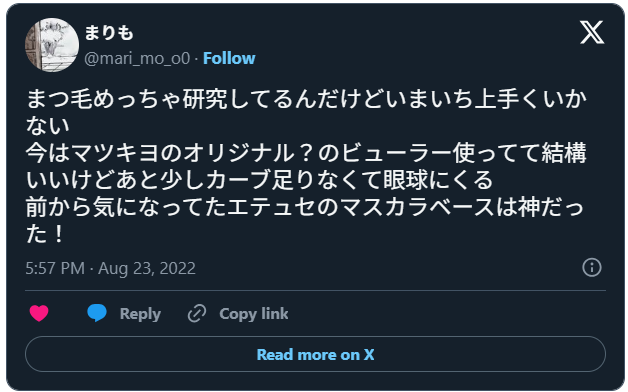
Task: Click the Aug 23, 2022 date
Action: [147, 268]
